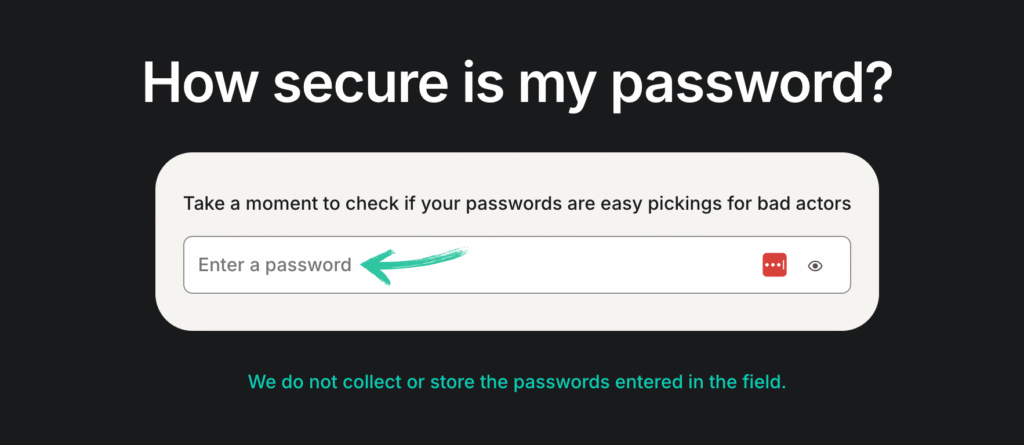This screenshot has height=445, width=1024.
Task: Click the light card's blank bottom margin
Action: click(x=517, y=312)
